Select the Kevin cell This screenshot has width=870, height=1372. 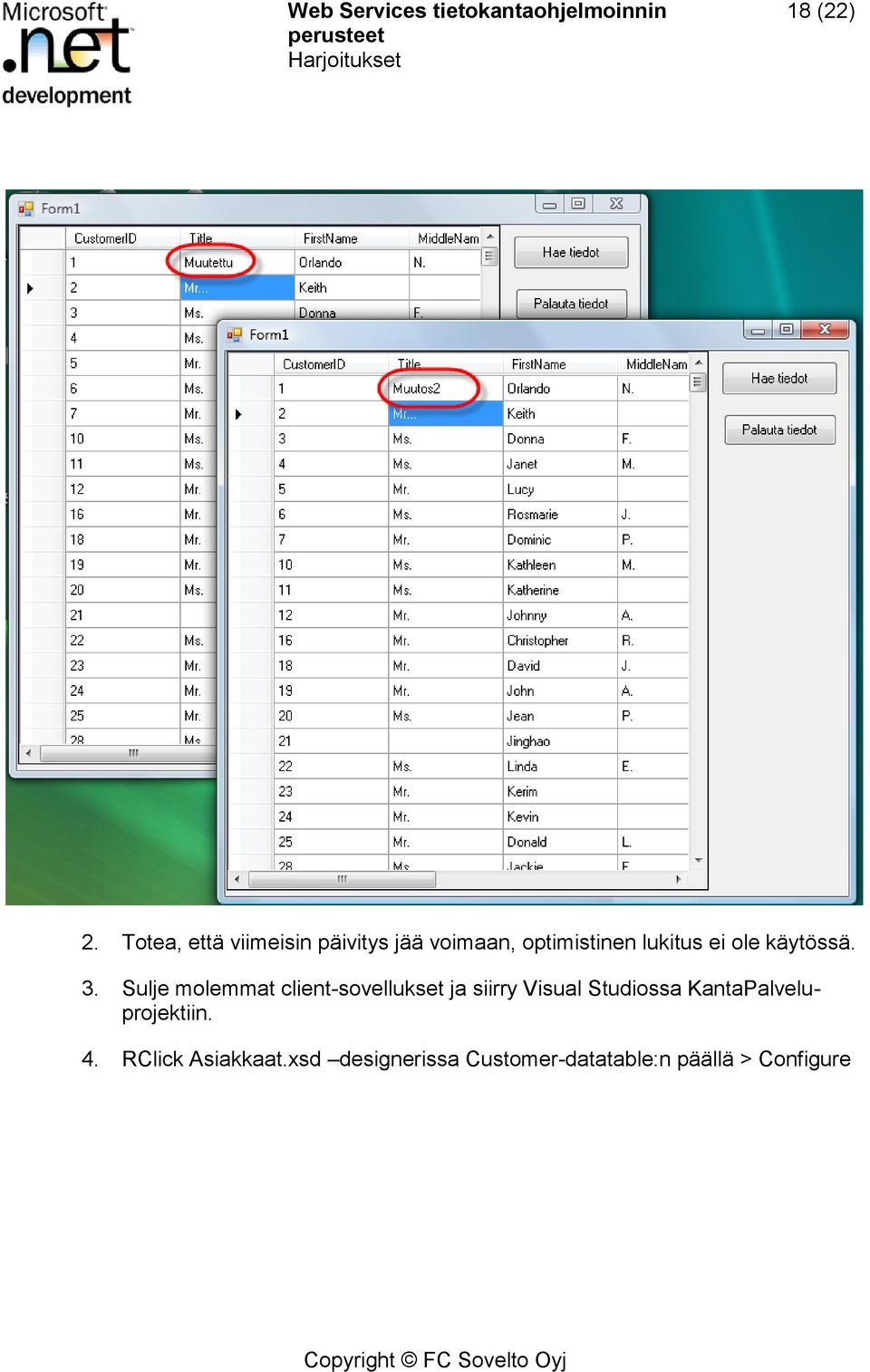point(560,817)
